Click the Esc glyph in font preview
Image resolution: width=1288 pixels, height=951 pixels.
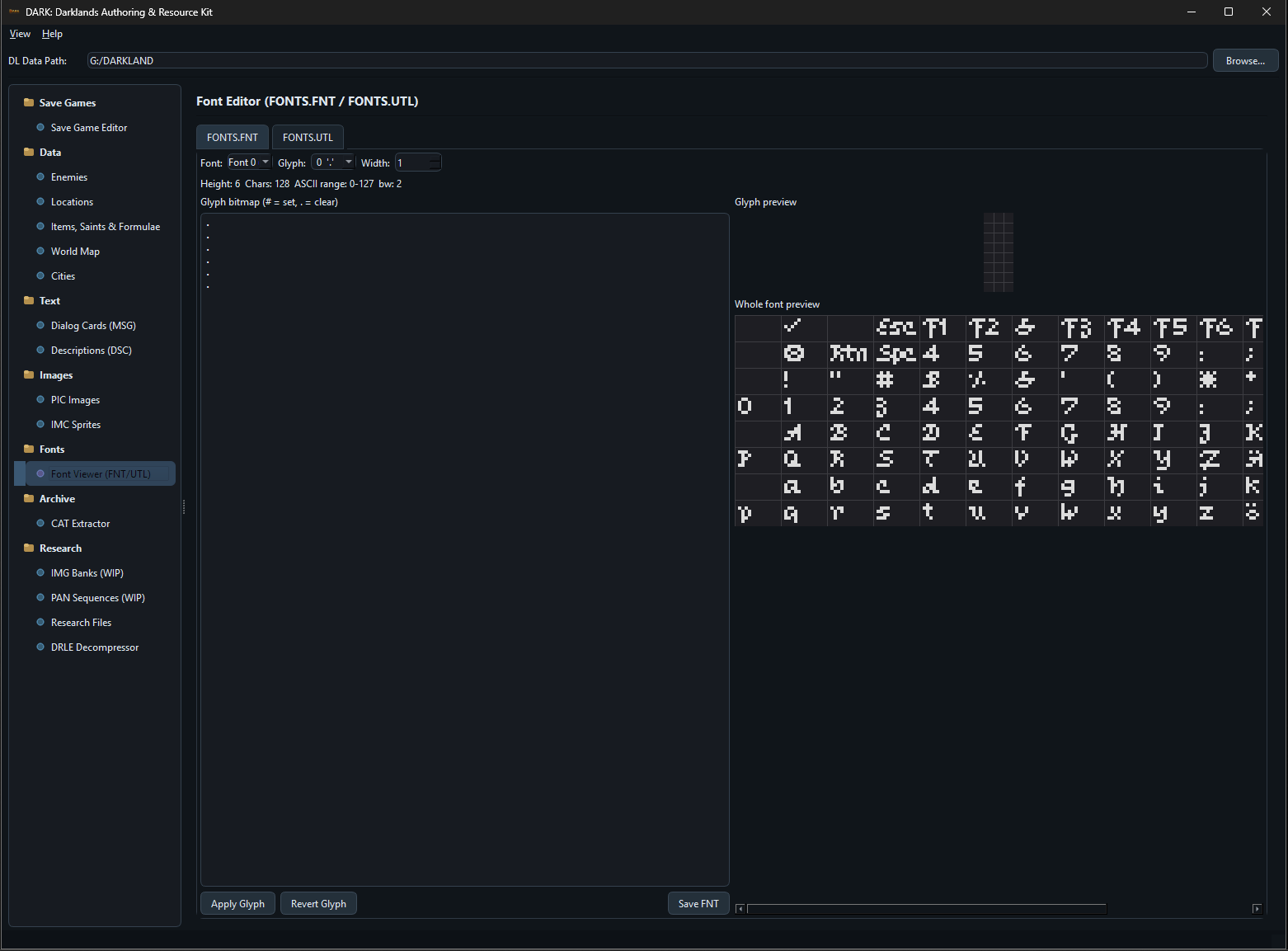coord(896,328)
